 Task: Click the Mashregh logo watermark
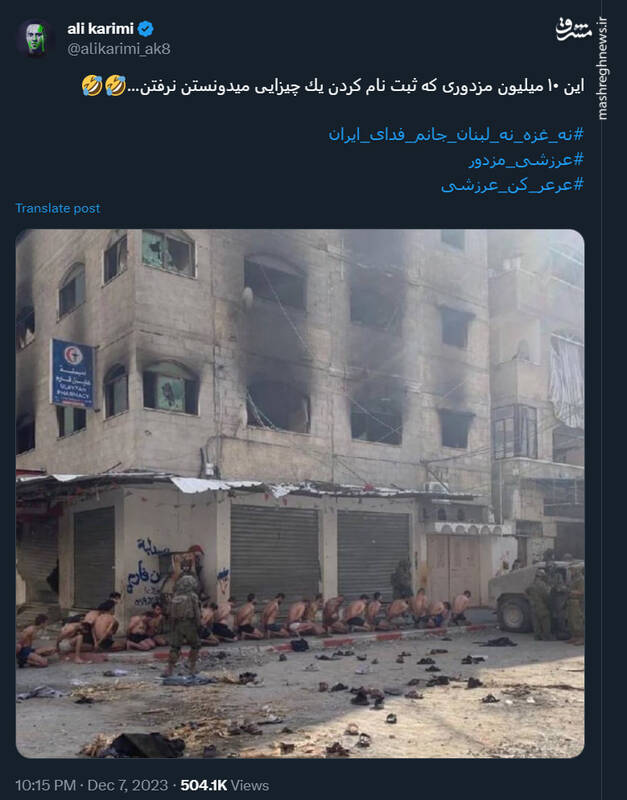point(573,30)
